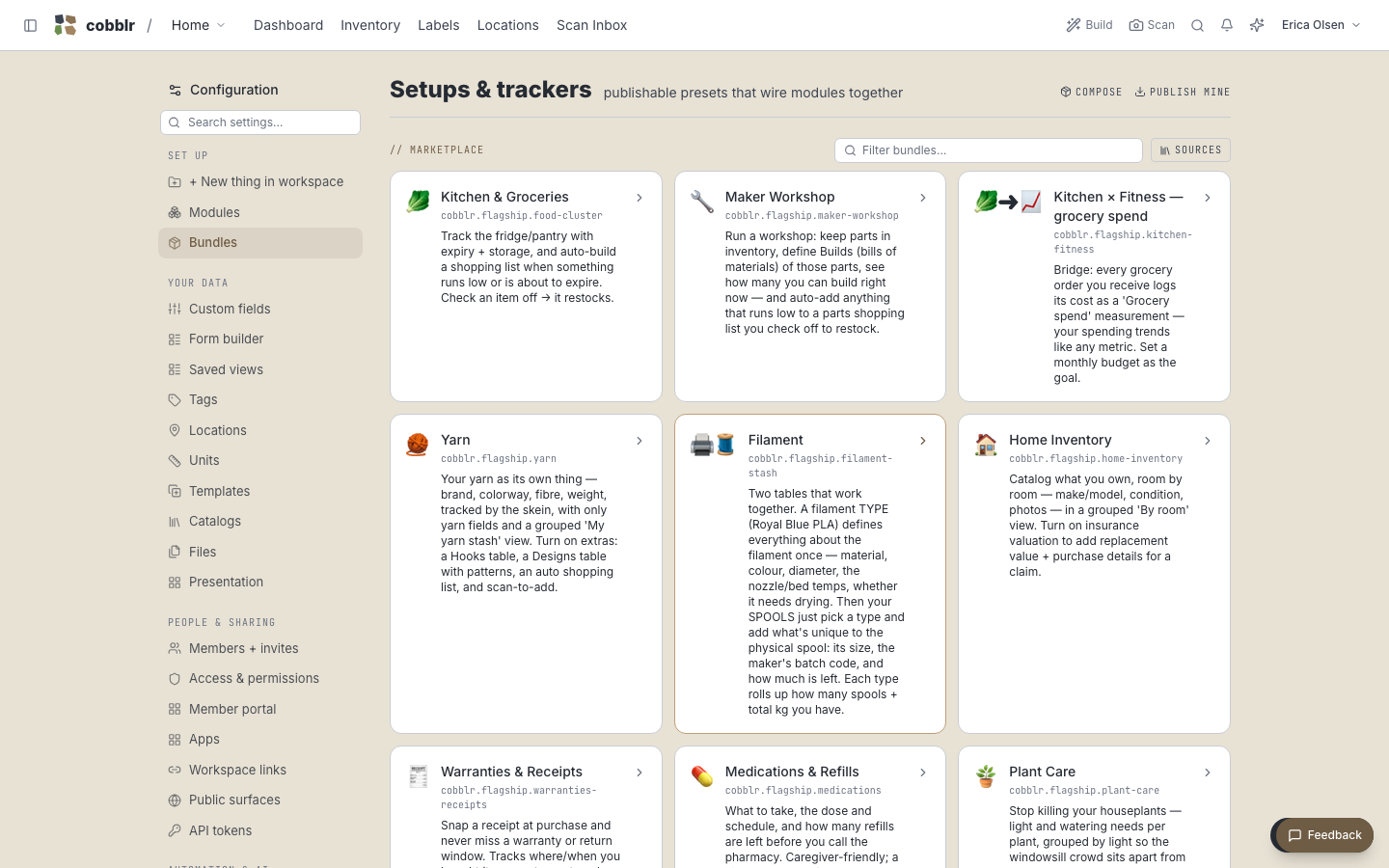Expand the Warranties & Receipts bundle chevron

point(639,773)
